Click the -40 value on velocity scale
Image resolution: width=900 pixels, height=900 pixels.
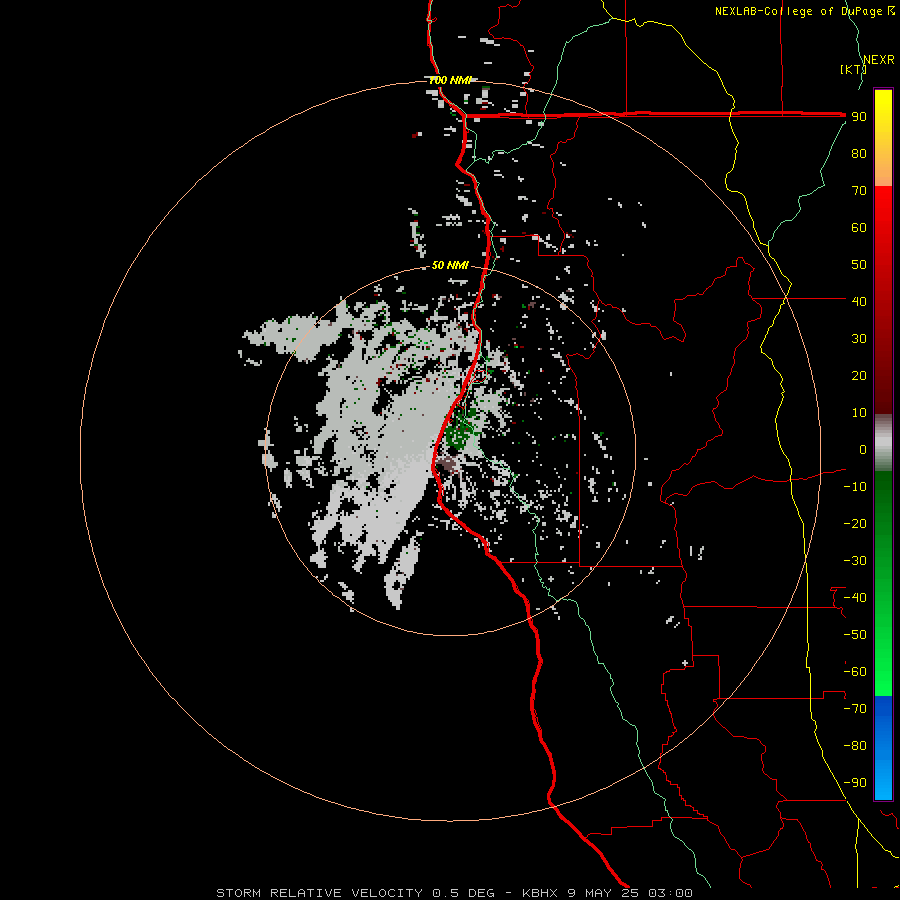[855, 598]
